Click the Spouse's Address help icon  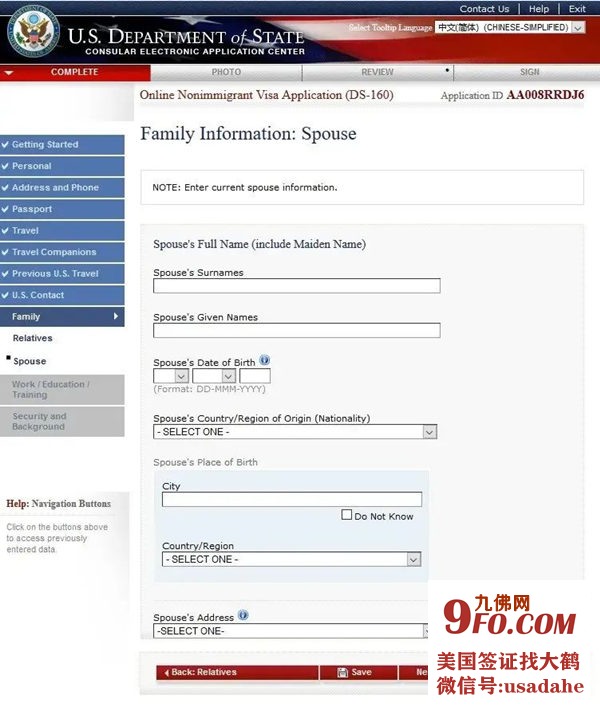[243, 616]
